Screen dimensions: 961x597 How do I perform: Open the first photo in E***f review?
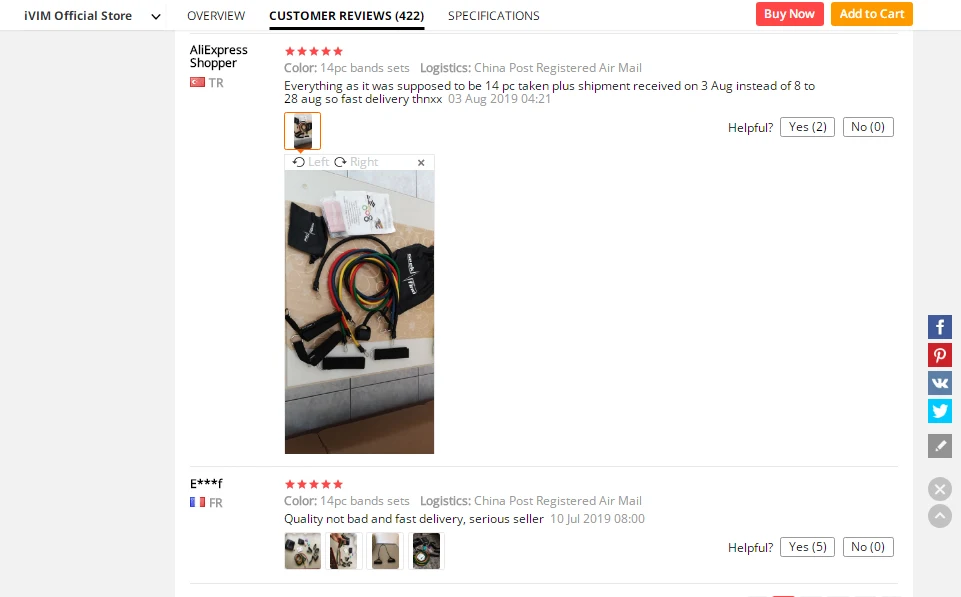tap(302, 550)
